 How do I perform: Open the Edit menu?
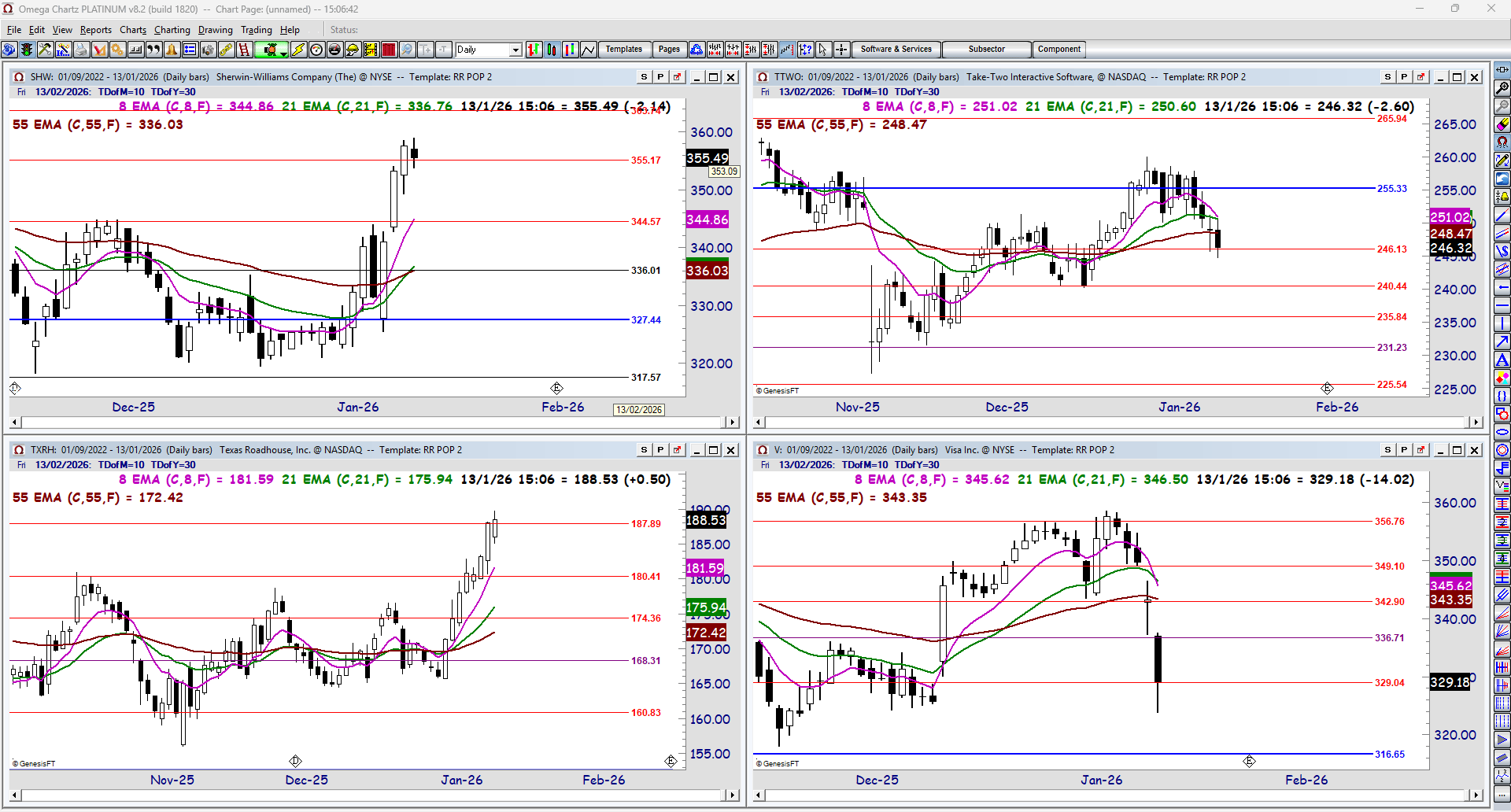coord(37,30)
